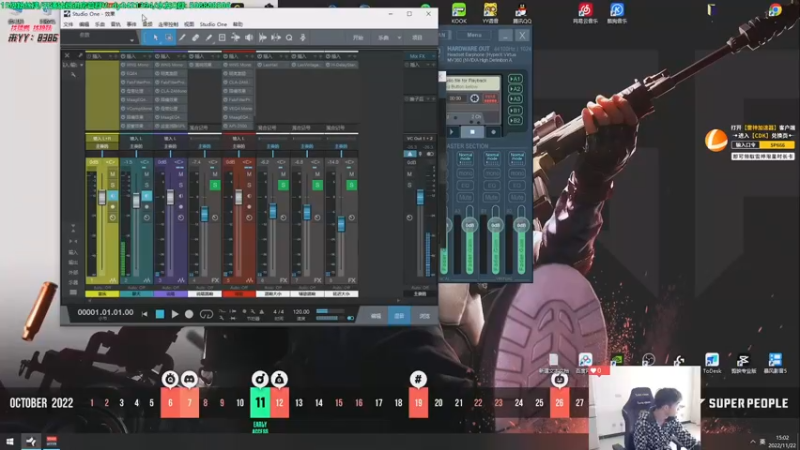Open the Quantize Q panel icon
800x450 pixels.
[289, 37]
